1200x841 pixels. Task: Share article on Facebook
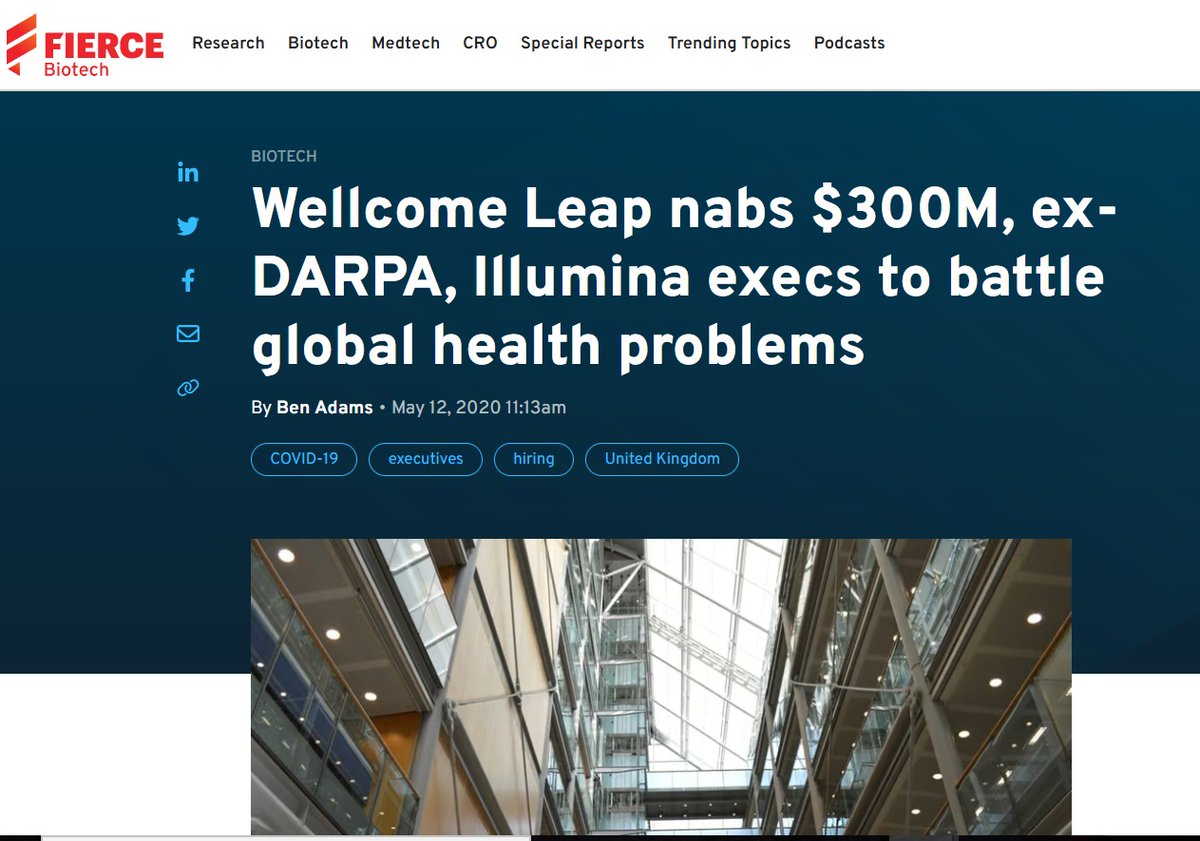pyautogui.click(x=188, y=280)
